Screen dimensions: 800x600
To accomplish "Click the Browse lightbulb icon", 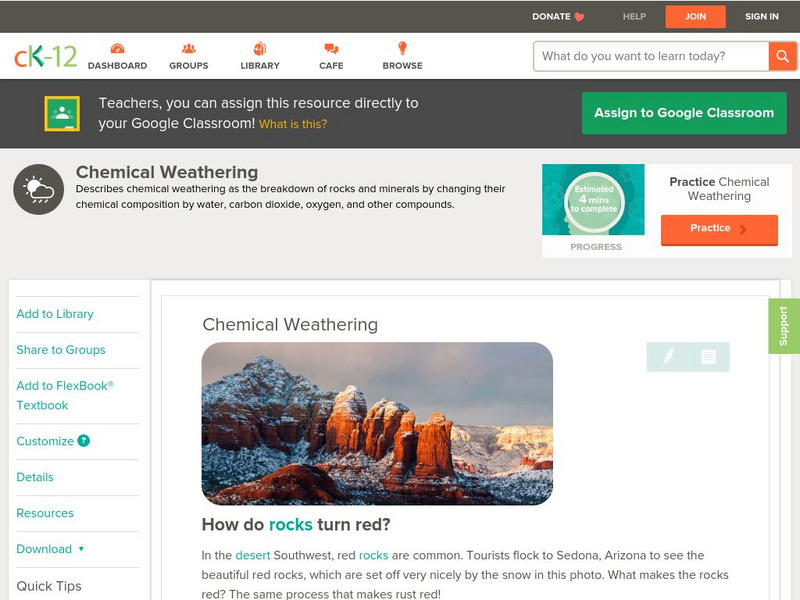I will point(401,47).
